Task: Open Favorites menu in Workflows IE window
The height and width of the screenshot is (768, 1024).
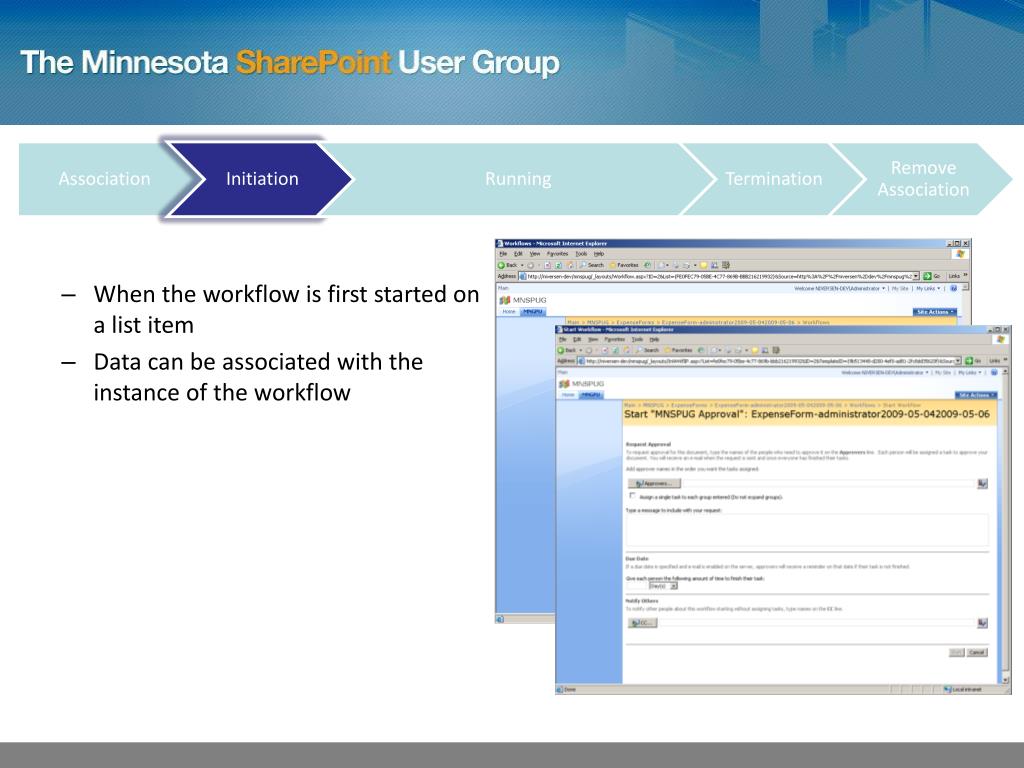Action: 557,254
